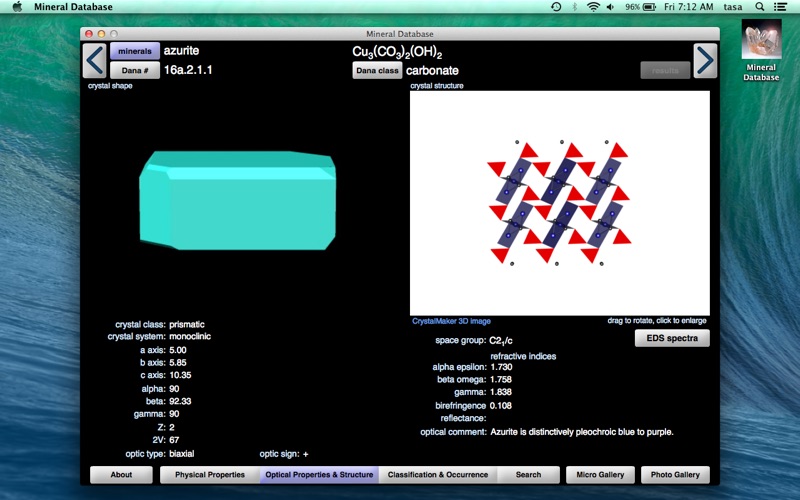Click the menu bar clock Fri 7:12 AM
Viewport: 800px width, 500px height.
[688, 7]
